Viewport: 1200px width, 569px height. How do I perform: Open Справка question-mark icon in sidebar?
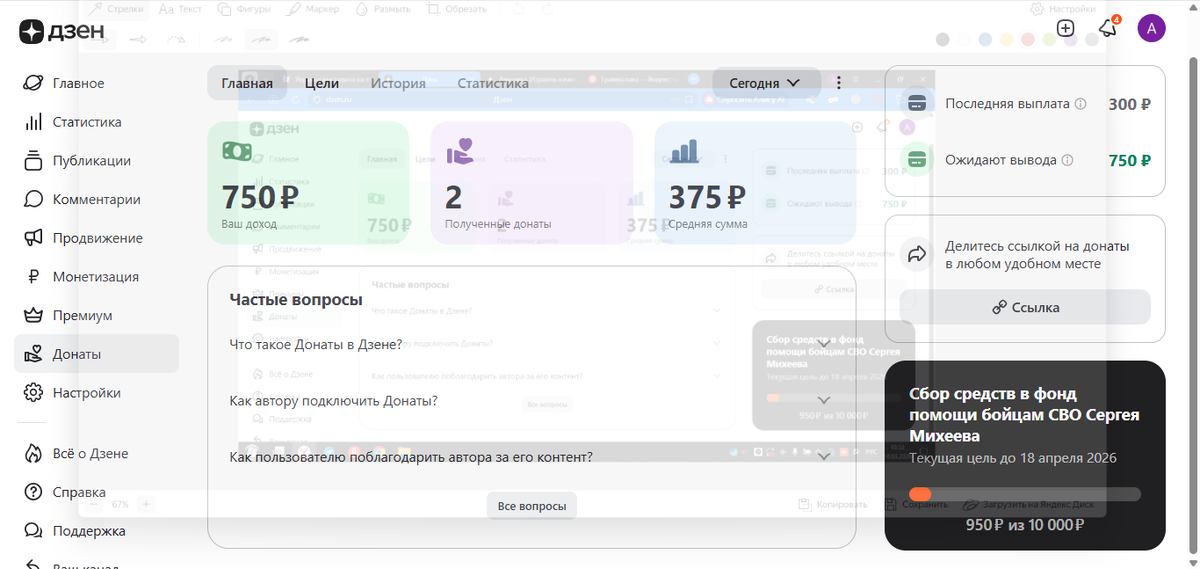33,492
